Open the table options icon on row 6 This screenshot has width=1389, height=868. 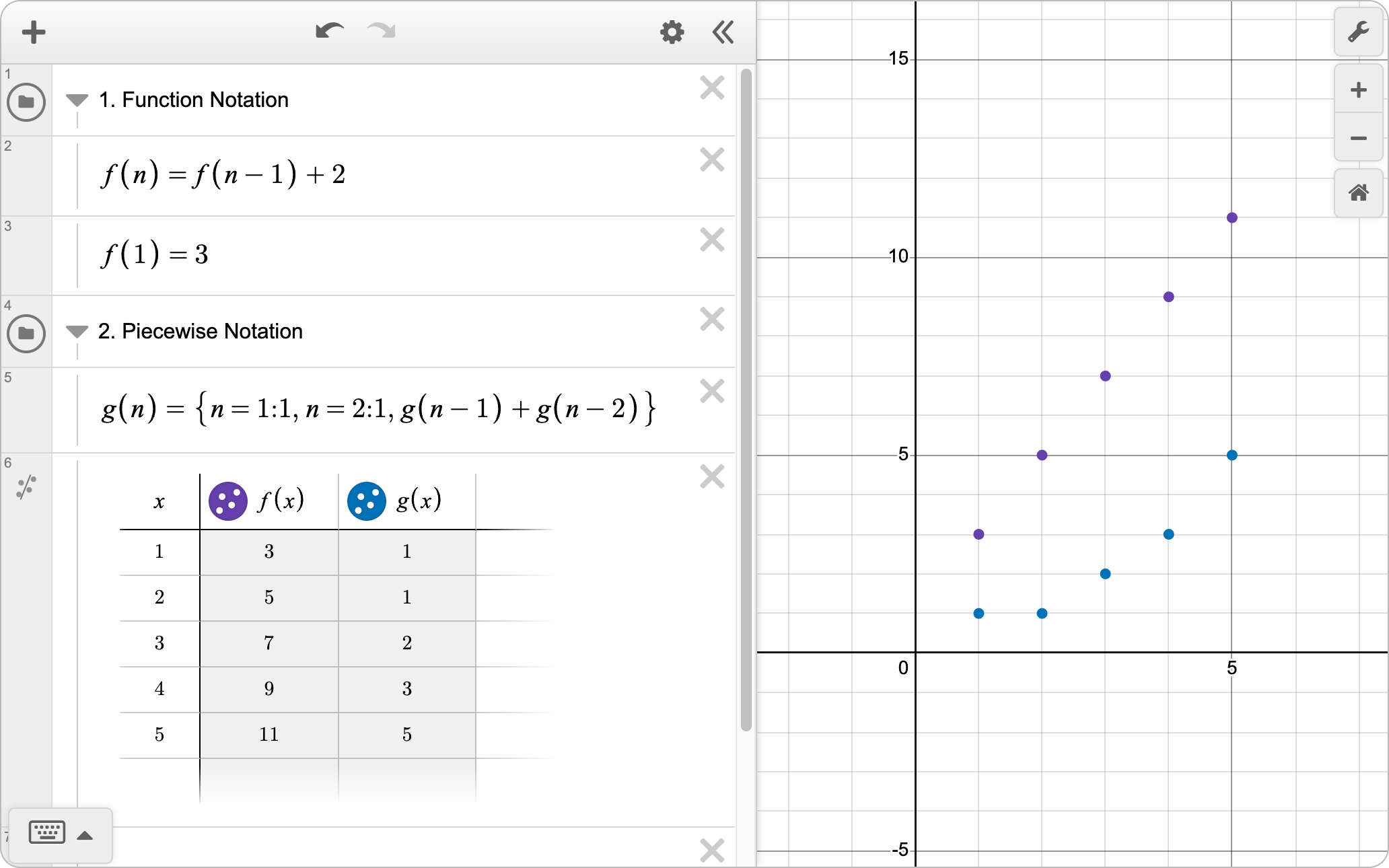pyautogui.click(x=26, y=487)
